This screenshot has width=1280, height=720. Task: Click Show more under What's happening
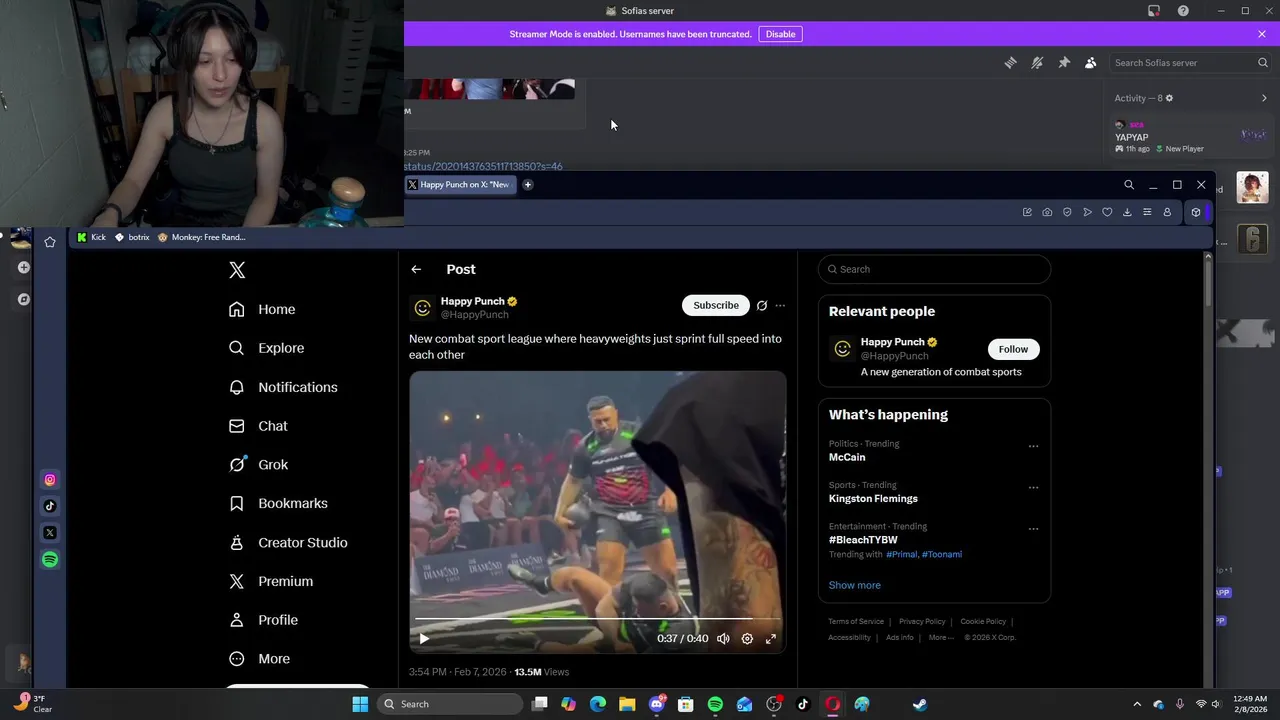[854, 585]
